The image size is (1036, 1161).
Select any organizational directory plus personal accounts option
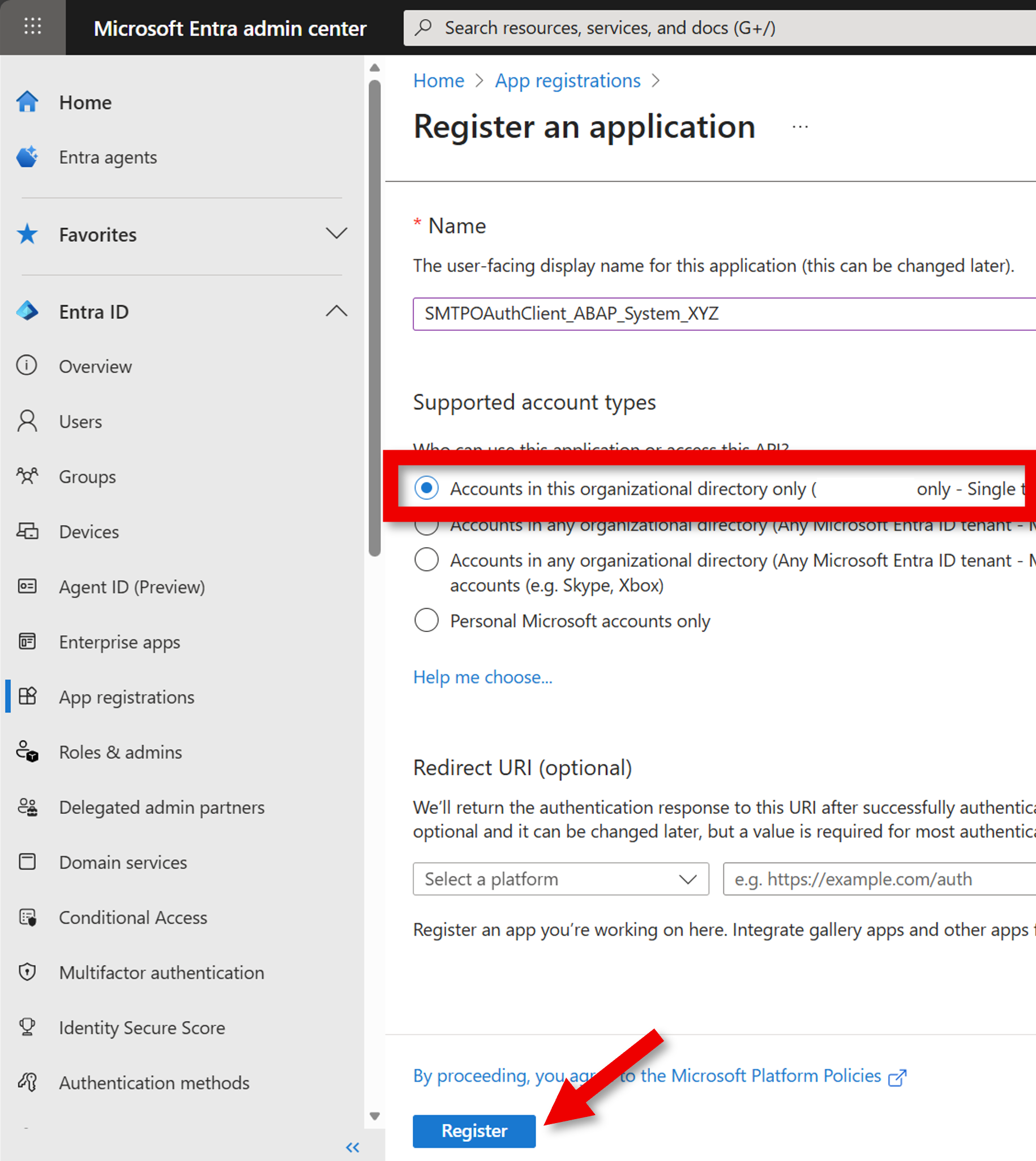tap(426, 560)
